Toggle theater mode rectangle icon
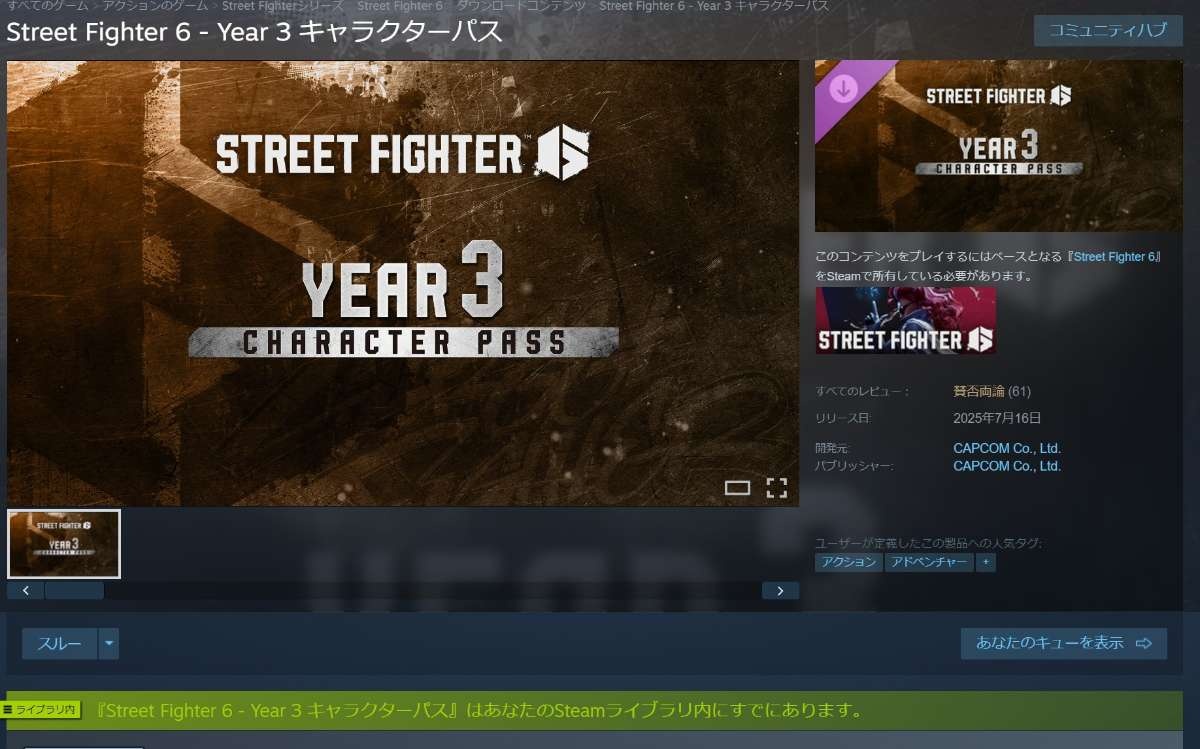Screen dimensions: 1200x749 coord(737,488)
